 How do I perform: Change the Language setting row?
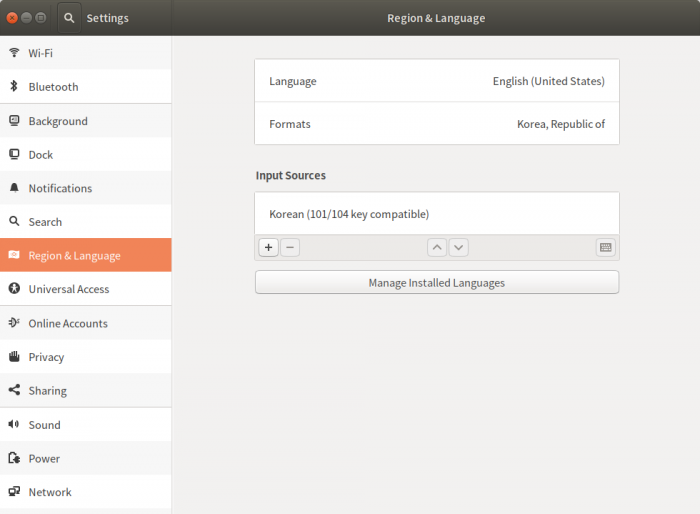click(436, 81)
